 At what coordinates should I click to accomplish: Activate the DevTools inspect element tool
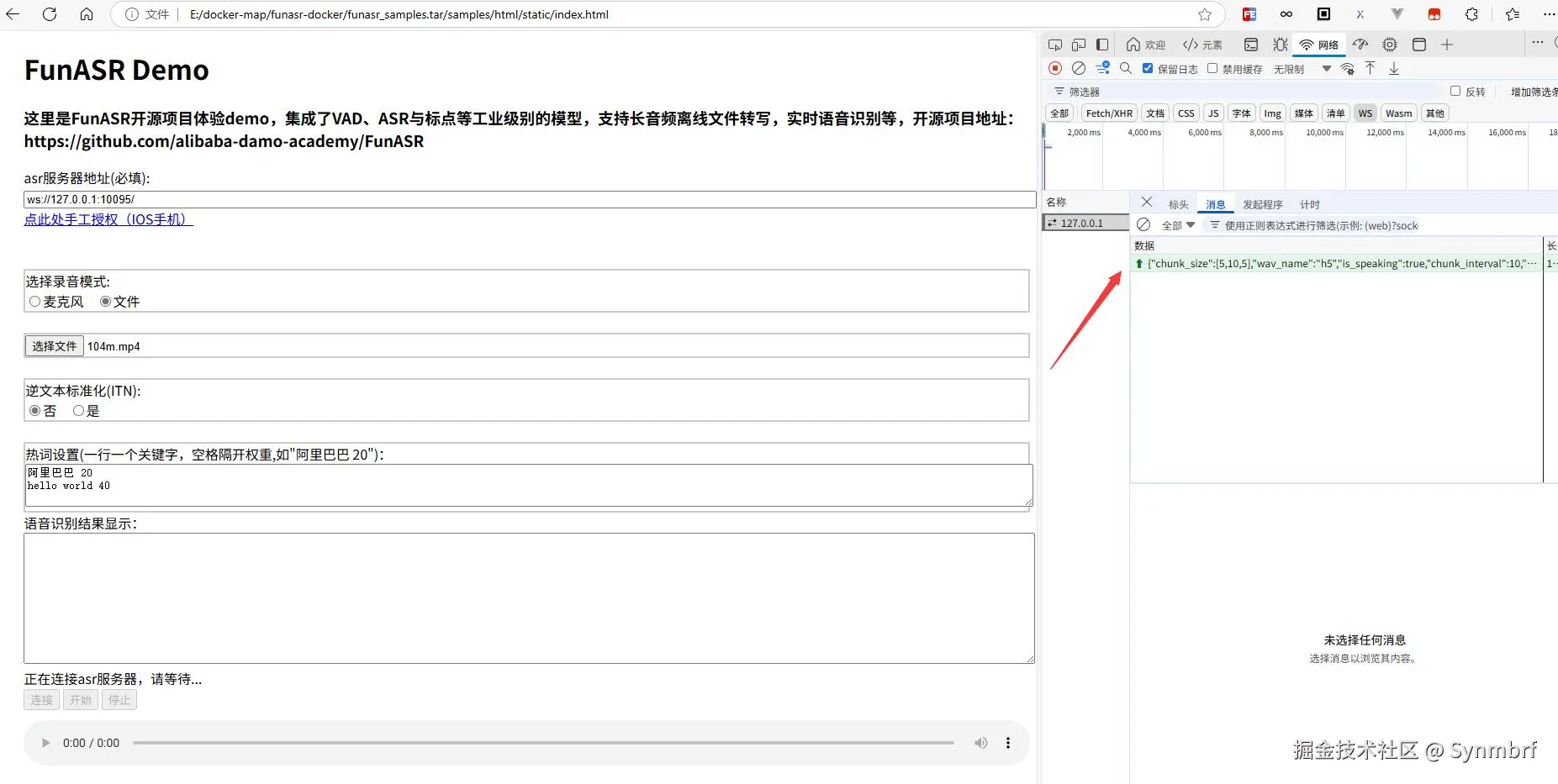pos(1055,45)
